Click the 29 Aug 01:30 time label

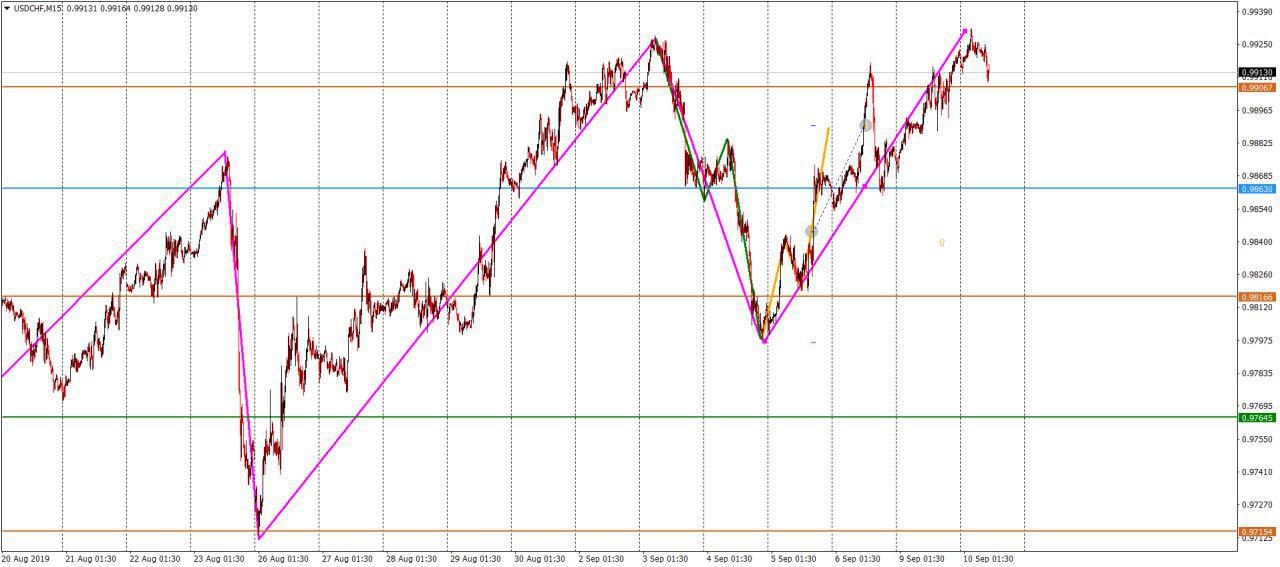(x=474, y=558)
